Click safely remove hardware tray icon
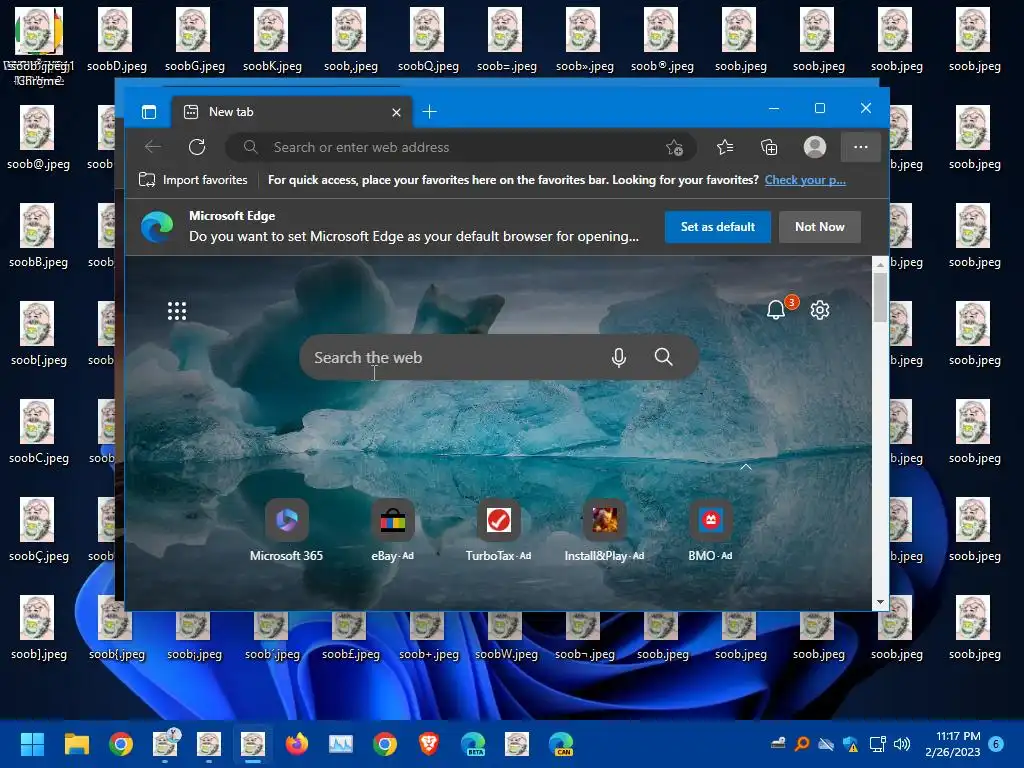The image size is (1024, 768). tap(778, 743)
